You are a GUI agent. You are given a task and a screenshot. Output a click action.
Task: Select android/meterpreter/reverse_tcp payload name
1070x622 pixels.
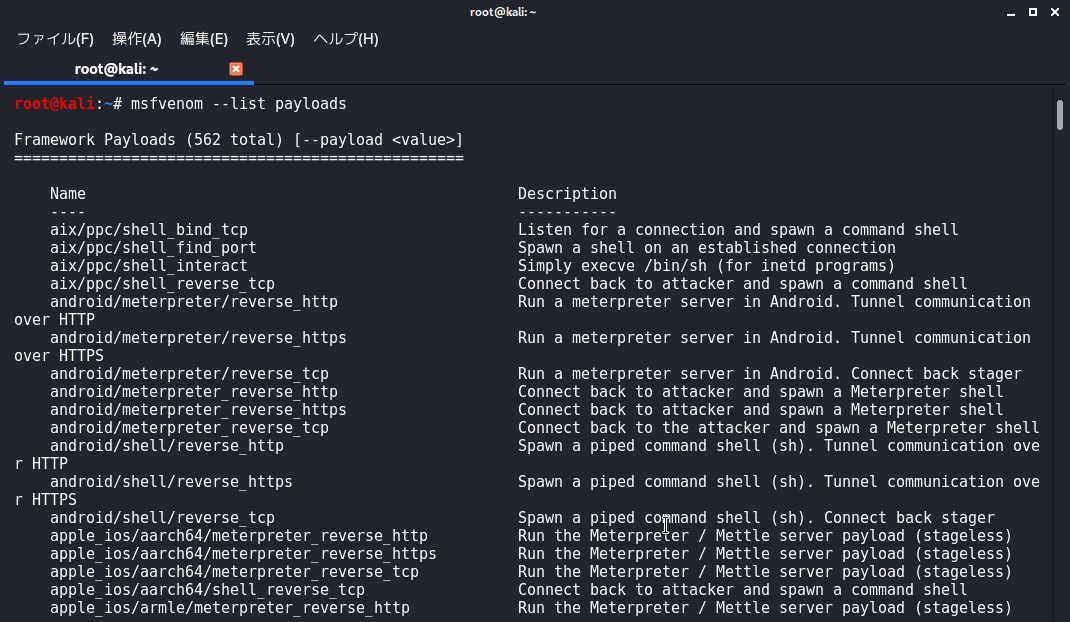tap(190, 374)
